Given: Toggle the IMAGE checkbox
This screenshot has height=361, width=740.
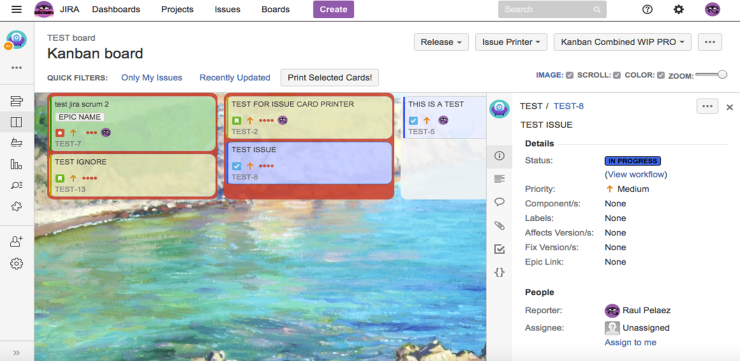Looking at the screenshot, I should pyautogui.click(x=570, y=75).
